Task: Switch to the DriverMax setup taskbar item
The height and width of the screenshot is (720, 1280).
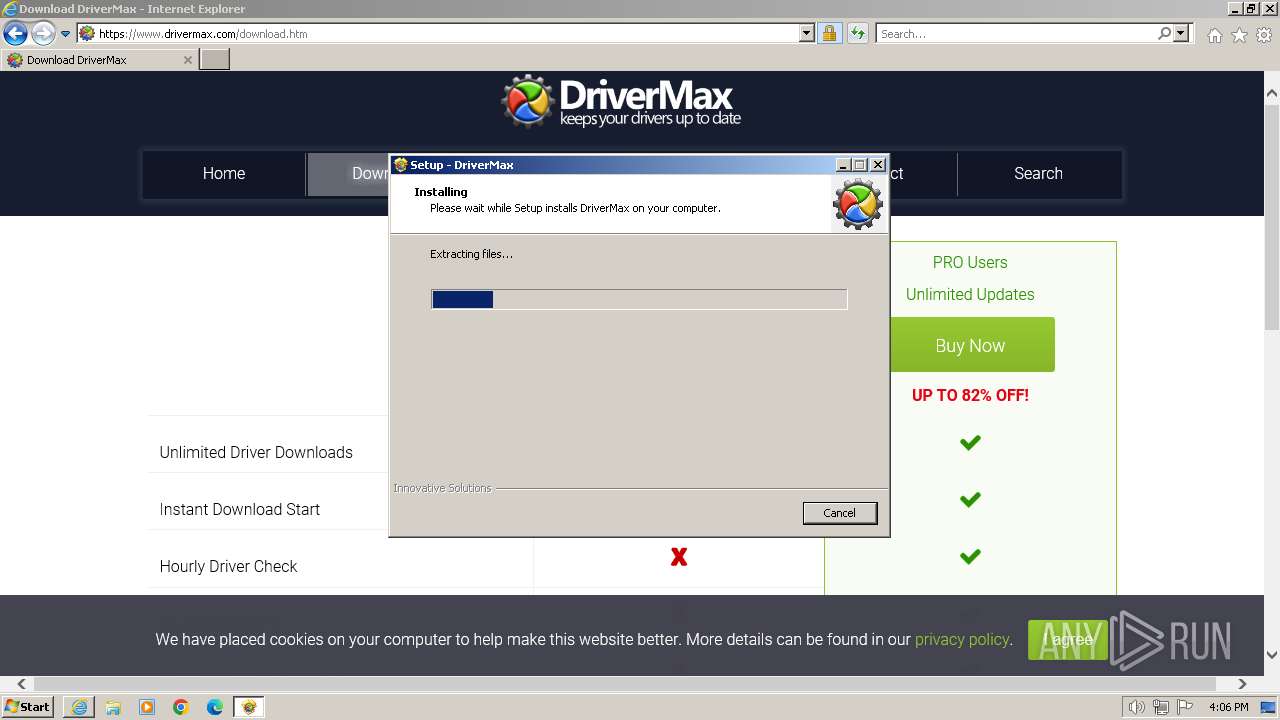Action: pos(249,707)
